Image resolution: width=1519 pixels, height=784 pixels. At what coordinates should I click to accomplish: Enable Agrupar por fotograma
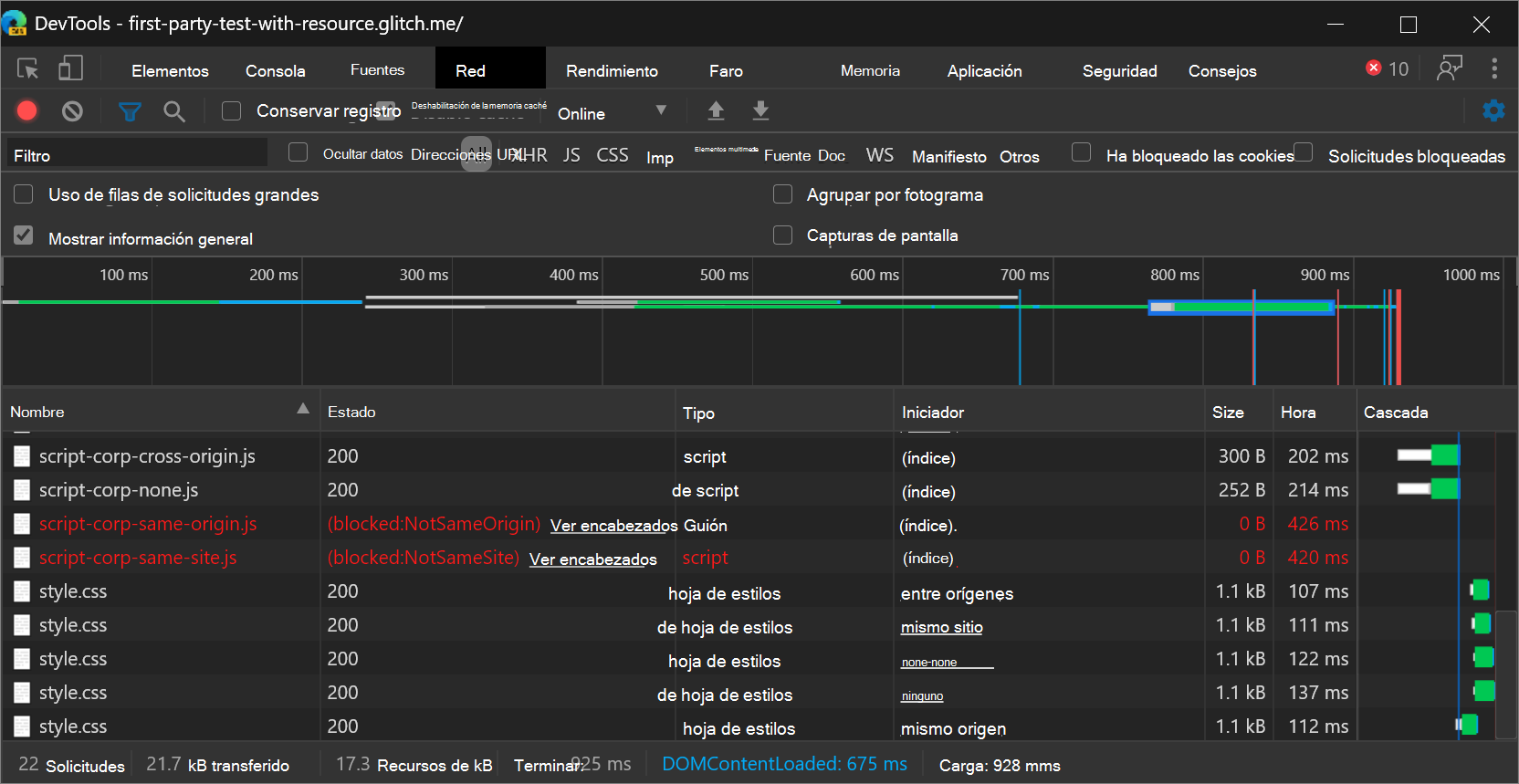[x=782, y=194]
